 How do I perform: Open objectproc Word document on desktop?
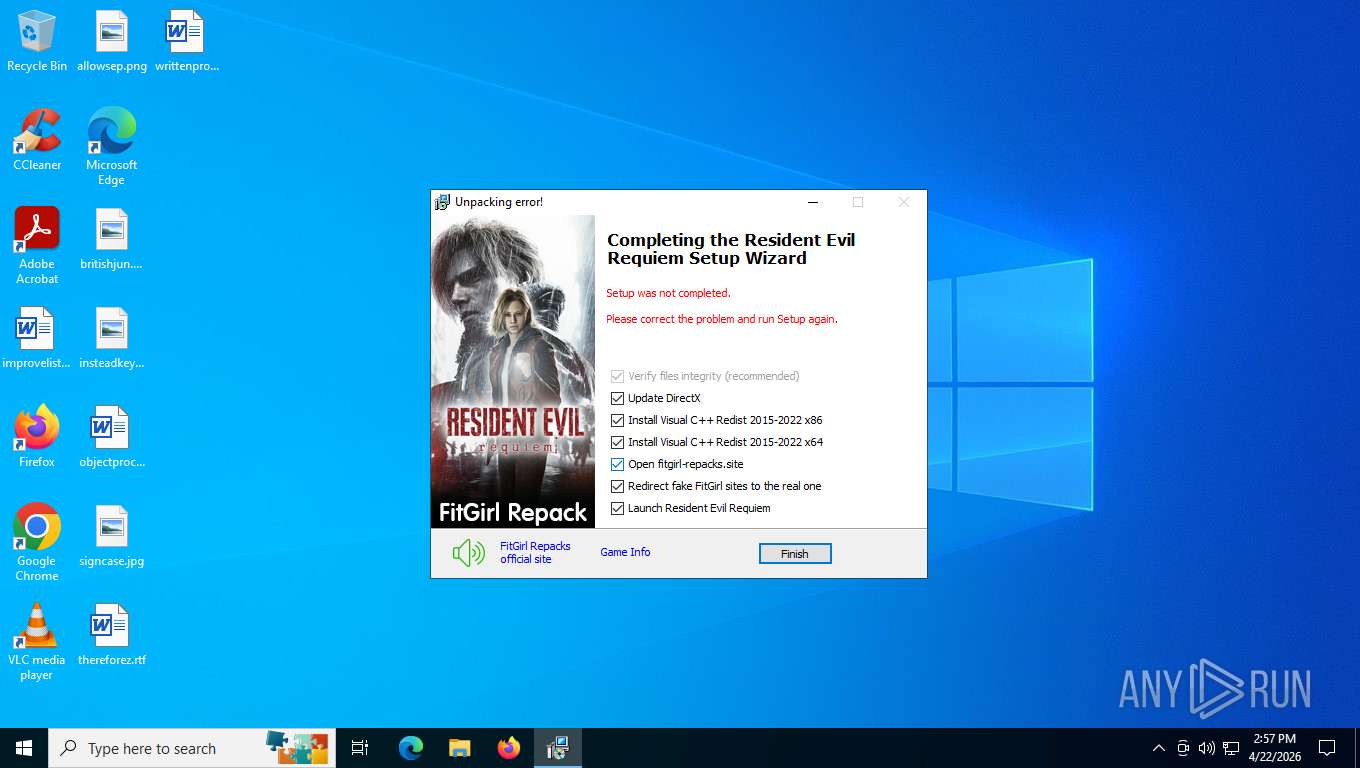[x=112, y=437]
